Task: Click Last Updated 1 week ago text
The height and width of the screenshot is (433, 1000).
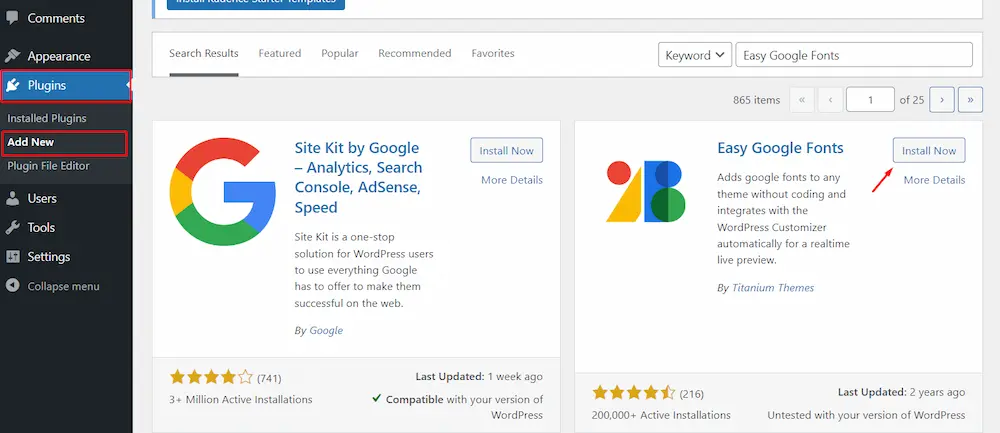Action: click(479, 376)
